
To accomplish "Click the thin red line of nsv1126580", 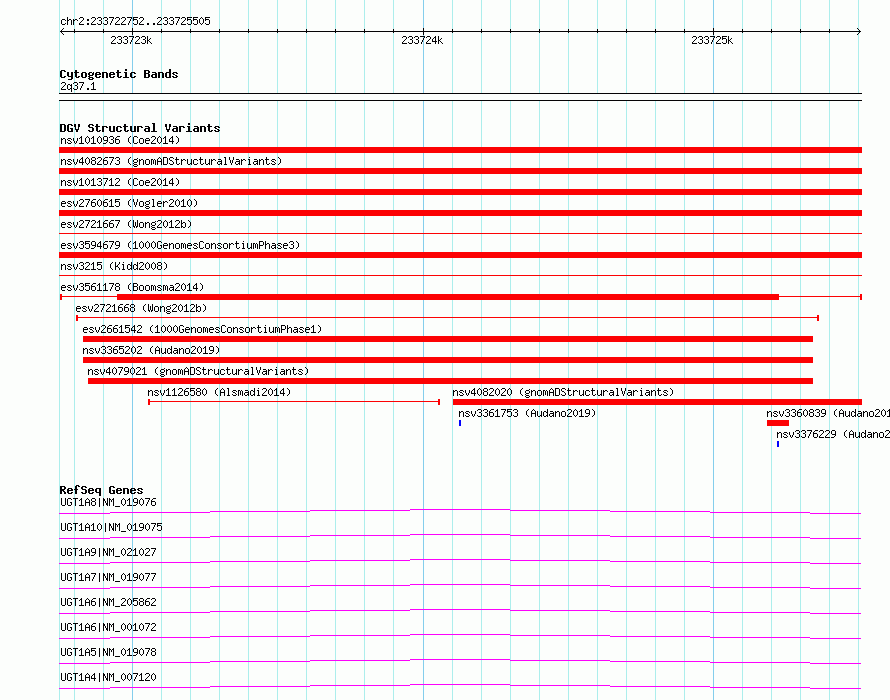I will [x=294, y=402].
